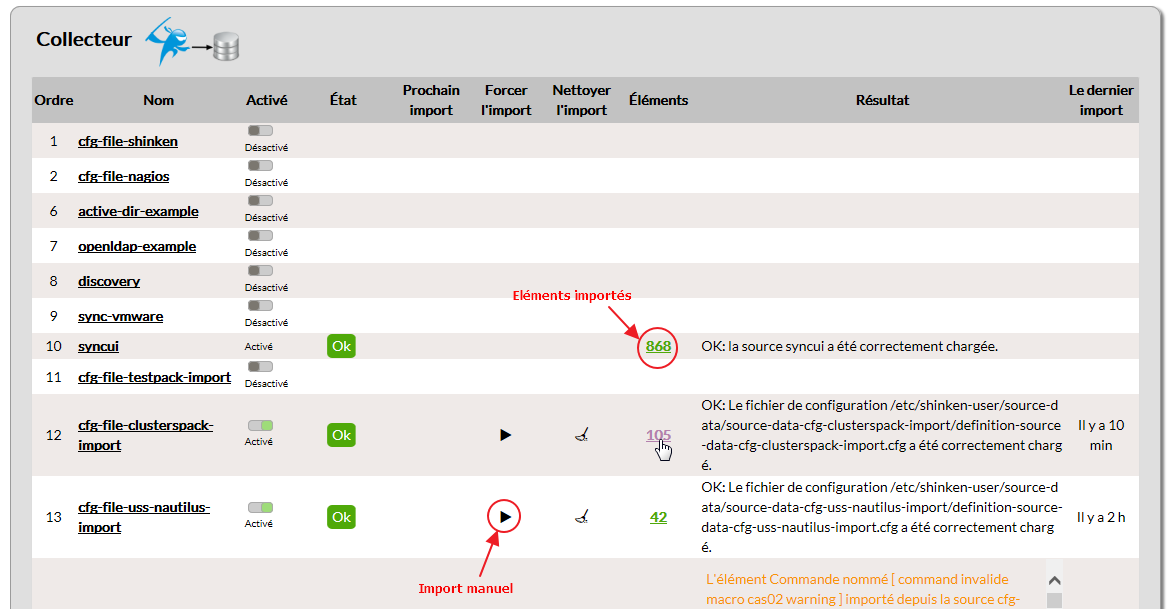This screenshot has width=1167, height=609.
Task: Enable the cfg-file-shinken source toggle
Action: pos(260,131)
